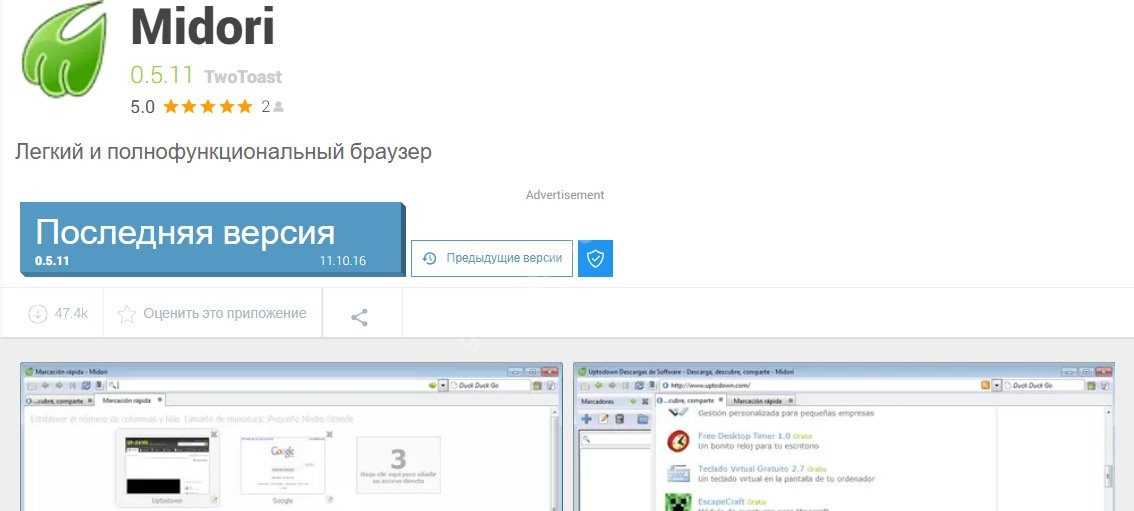Close the Marcadores side panel
The width and height of the screenshot is (1134, 511).
pos(645,401)
